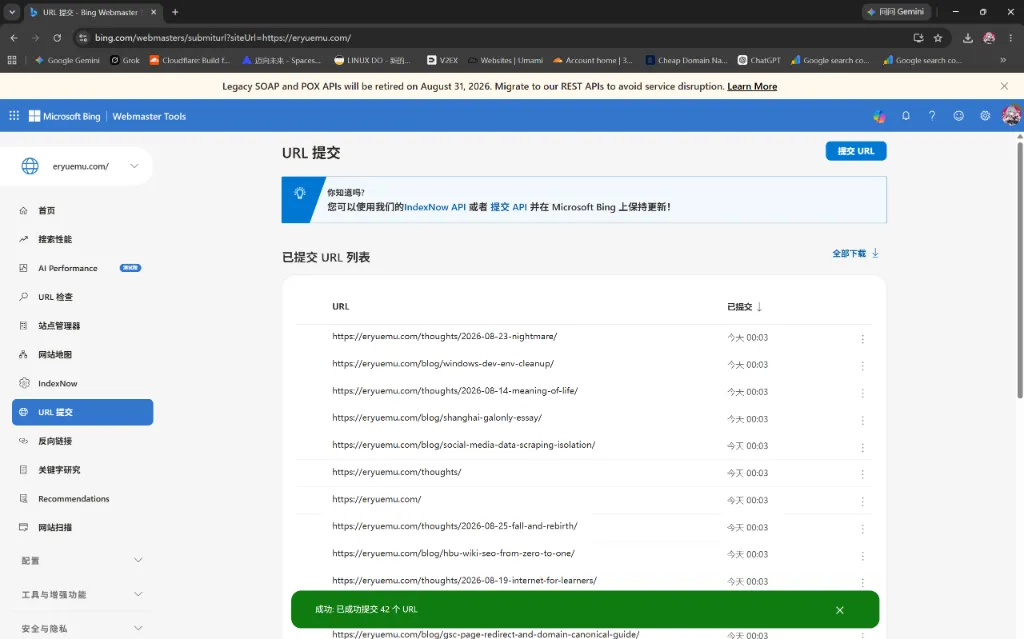Open the user profile avatar in Bing header

[x=1012, y=116]
